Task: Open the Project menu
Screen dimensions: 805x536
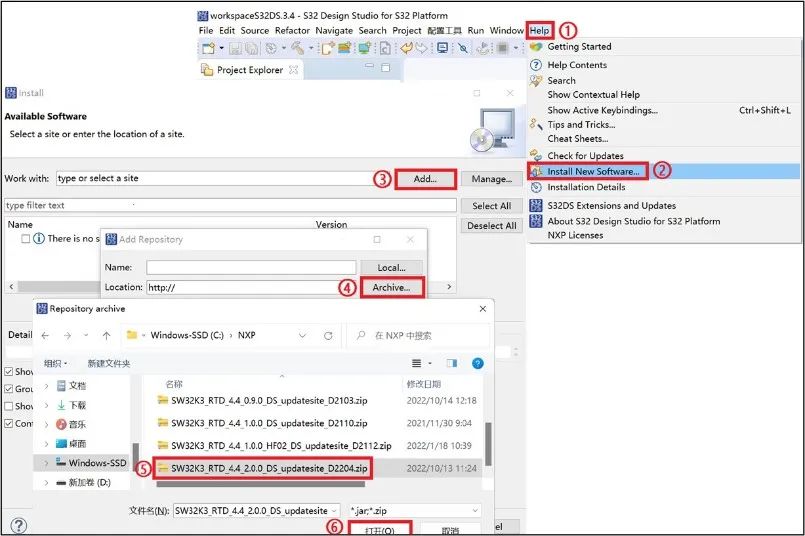Action: (x=407, y=30)
